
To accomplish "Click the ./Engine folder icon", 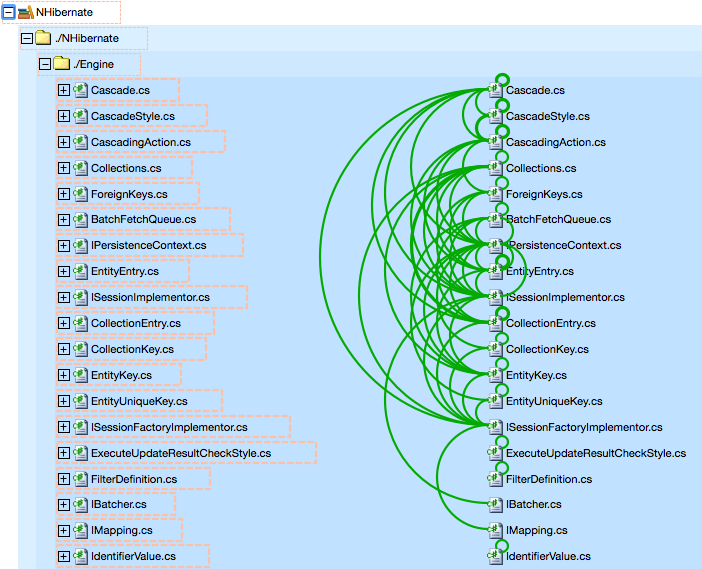I will click(x=61, y=64).
